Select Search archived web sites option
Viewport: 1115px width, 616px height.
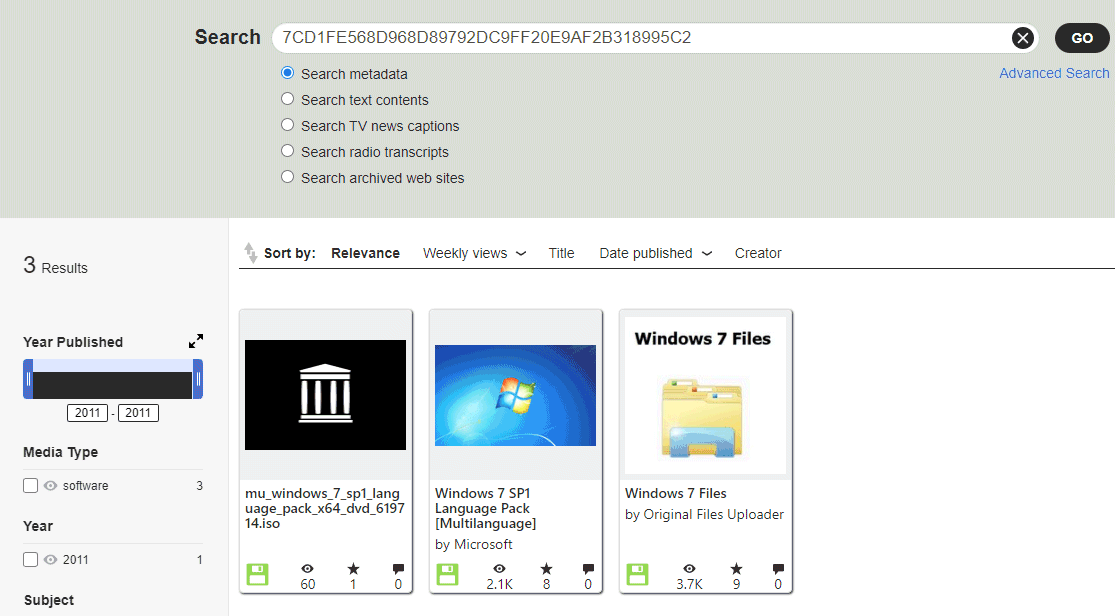(287, 176)
